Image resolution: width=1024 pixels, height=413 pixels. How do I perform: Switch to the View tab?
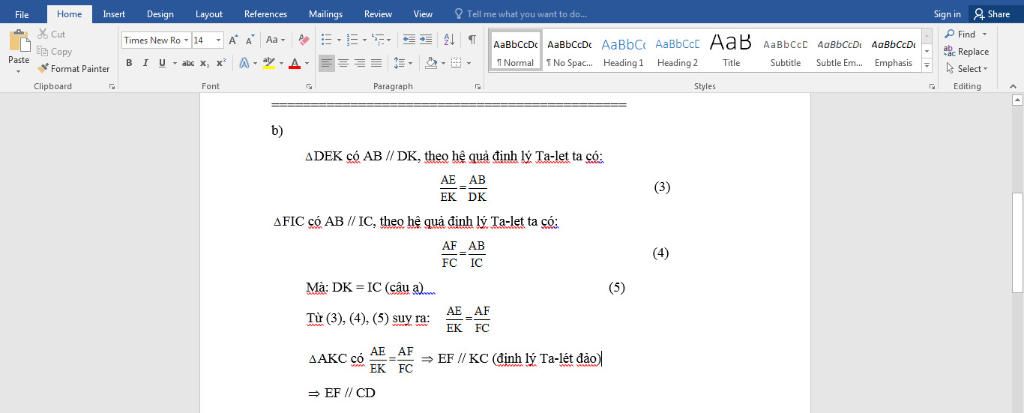click(x=423, y=14)
